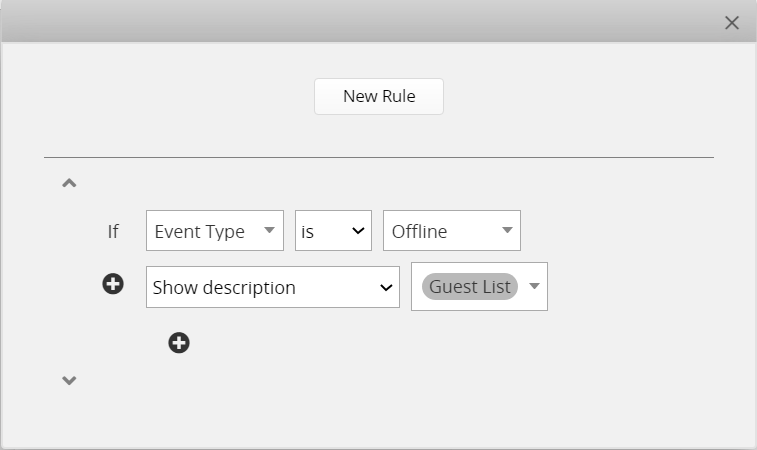757x450 pixels.
Task: Click the chevron in the Show description selector
Action: 386,288
